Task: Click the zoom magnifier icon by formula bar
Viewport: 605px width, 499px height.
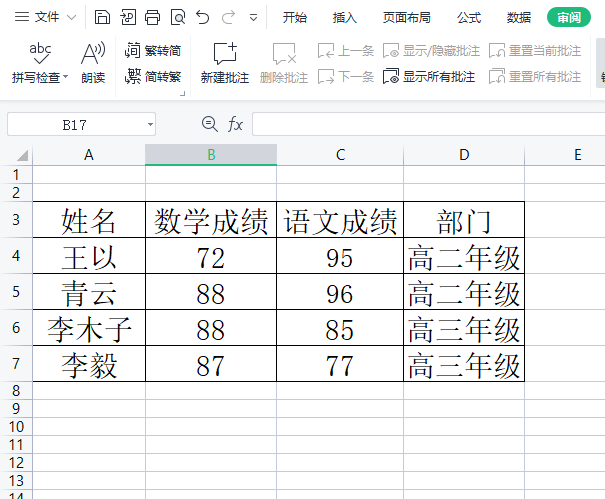Action: (x=210, y=124)
